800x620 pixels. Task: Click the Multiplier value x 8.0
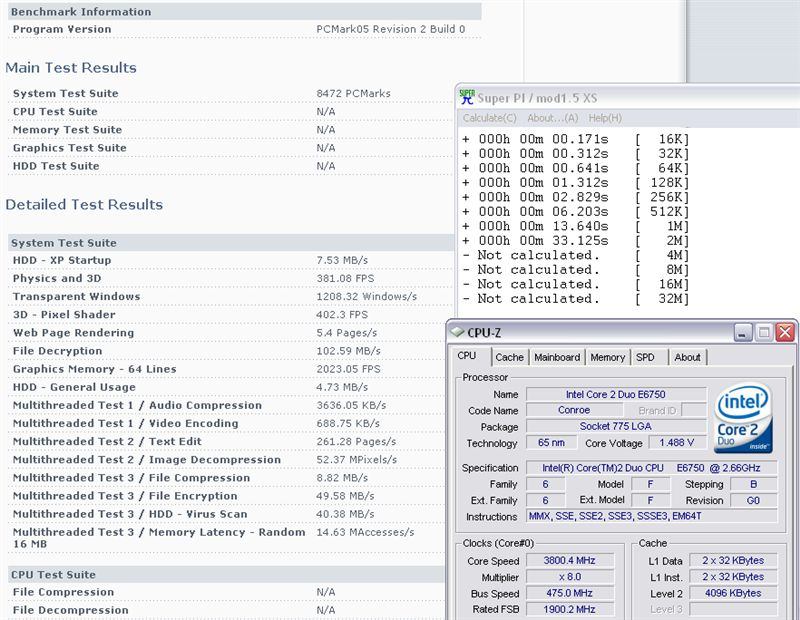(x=569, y=577)
